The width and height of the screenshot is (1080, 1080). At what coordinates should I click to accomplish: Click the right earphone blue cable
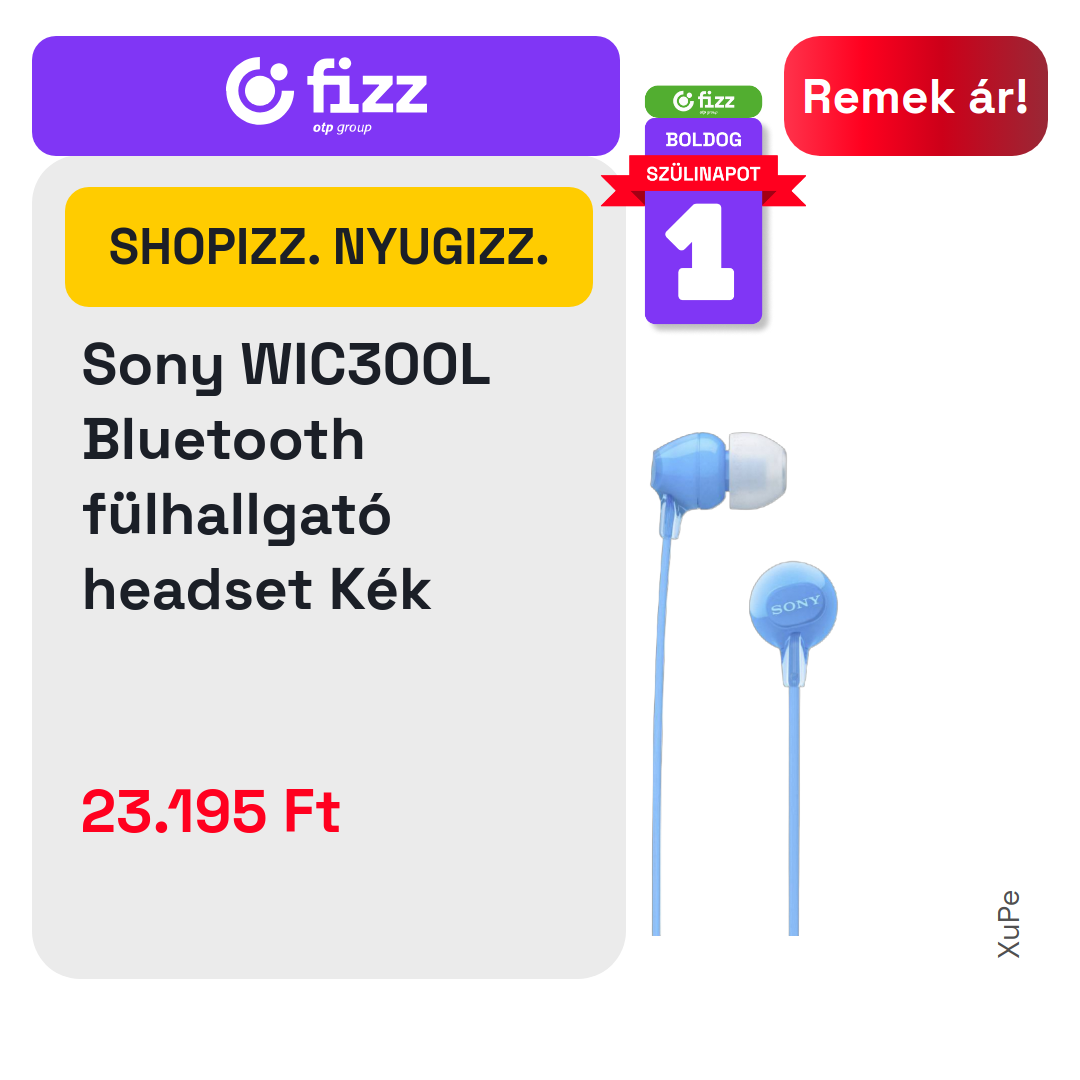pos(793,809)
